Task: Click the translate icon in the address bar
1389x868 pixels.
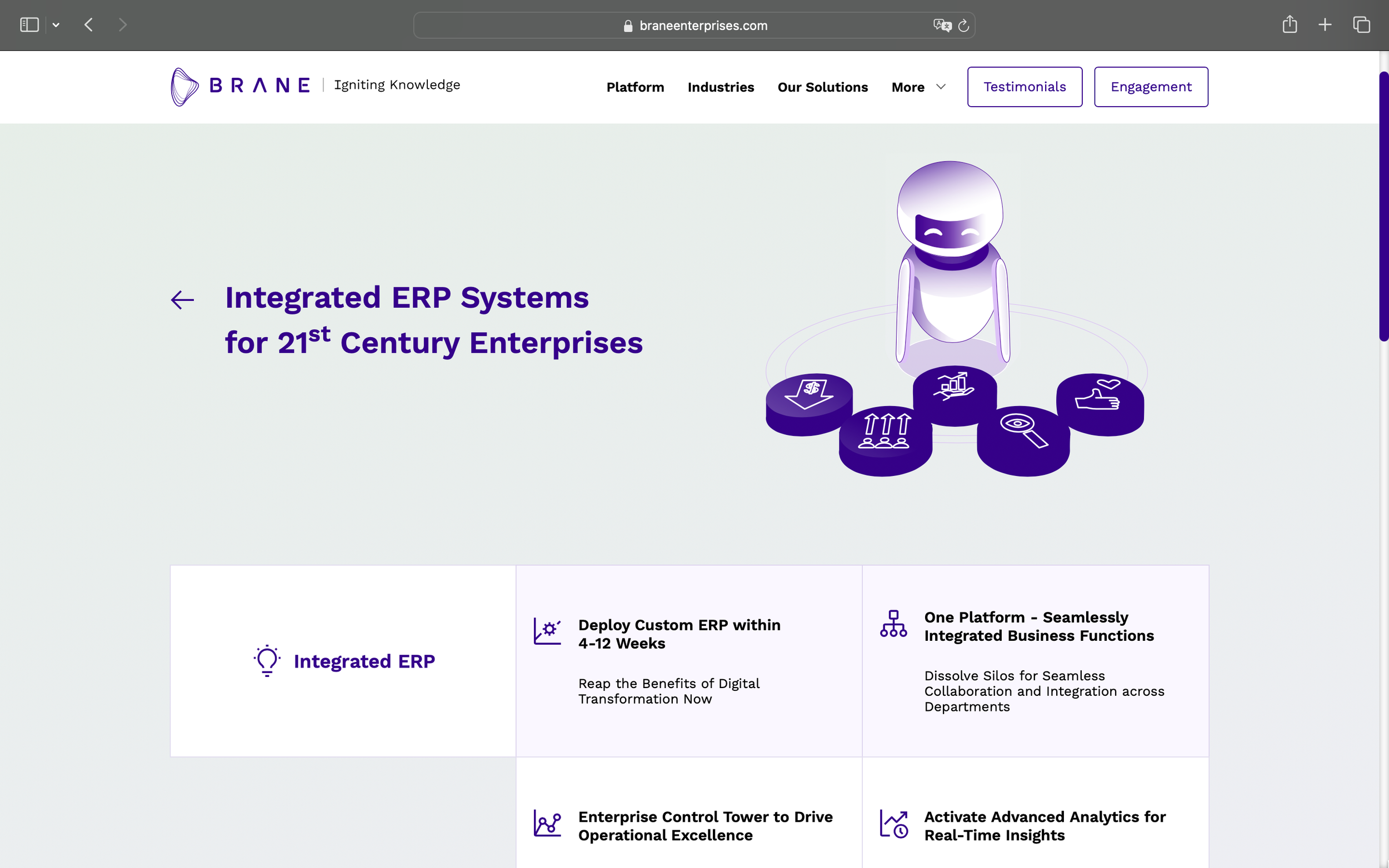Action: (942, 25)
